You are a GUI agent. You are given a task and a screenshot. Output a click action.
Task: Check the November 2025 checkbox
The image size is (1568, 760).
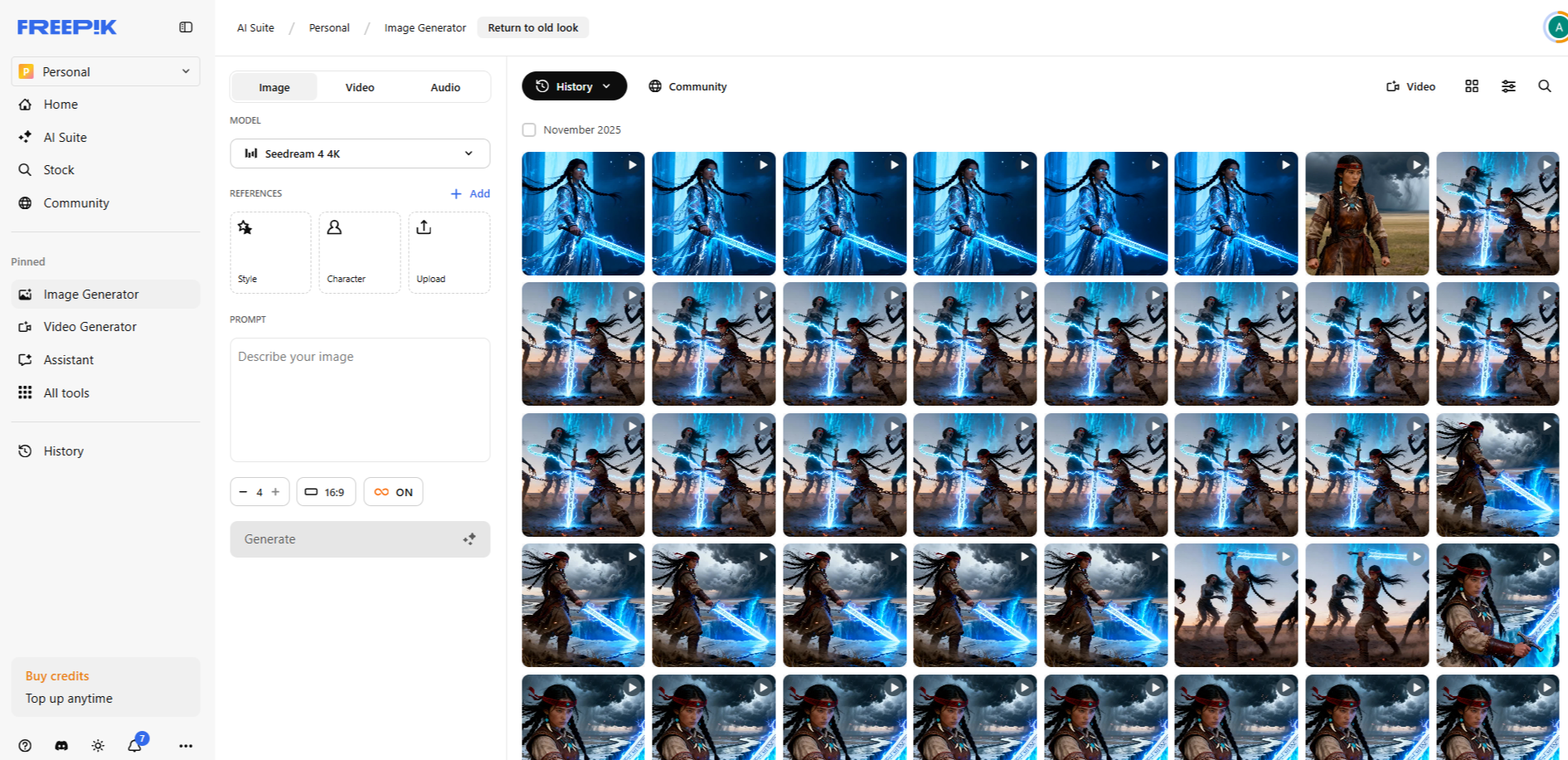click(x=529, y=130)
